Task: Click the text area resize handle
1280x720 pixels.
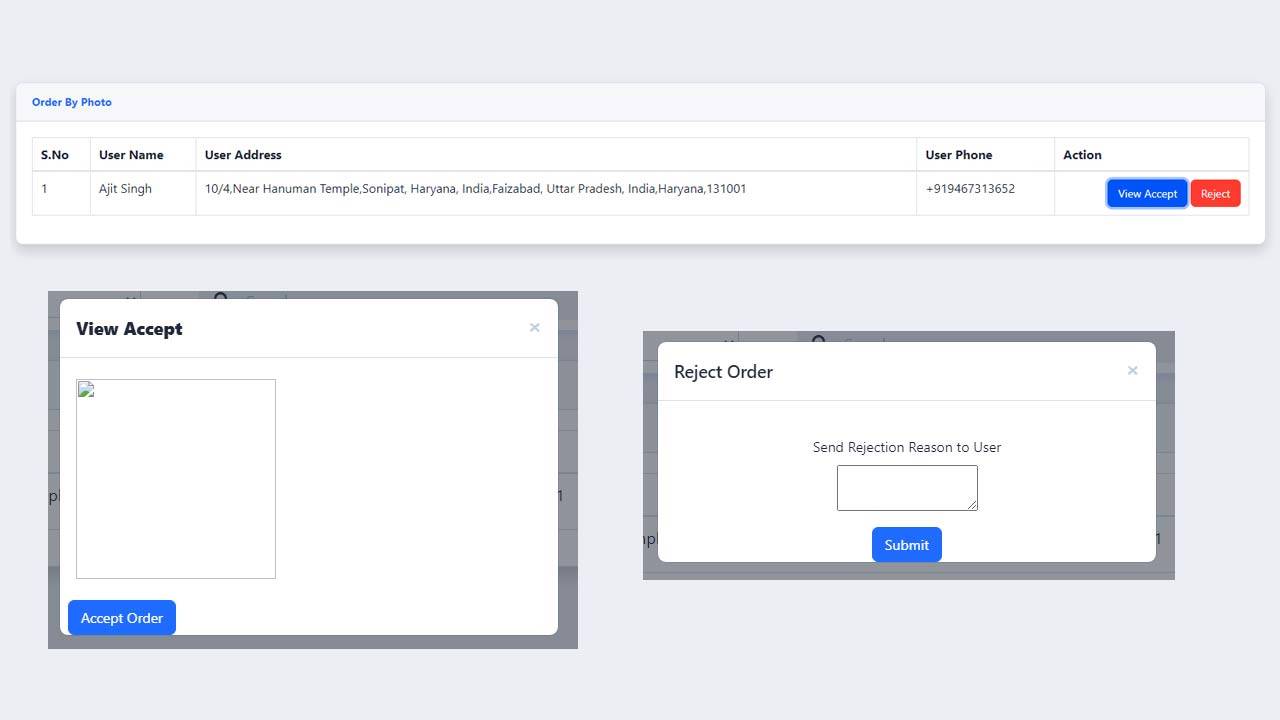Action: pos(972,505)
